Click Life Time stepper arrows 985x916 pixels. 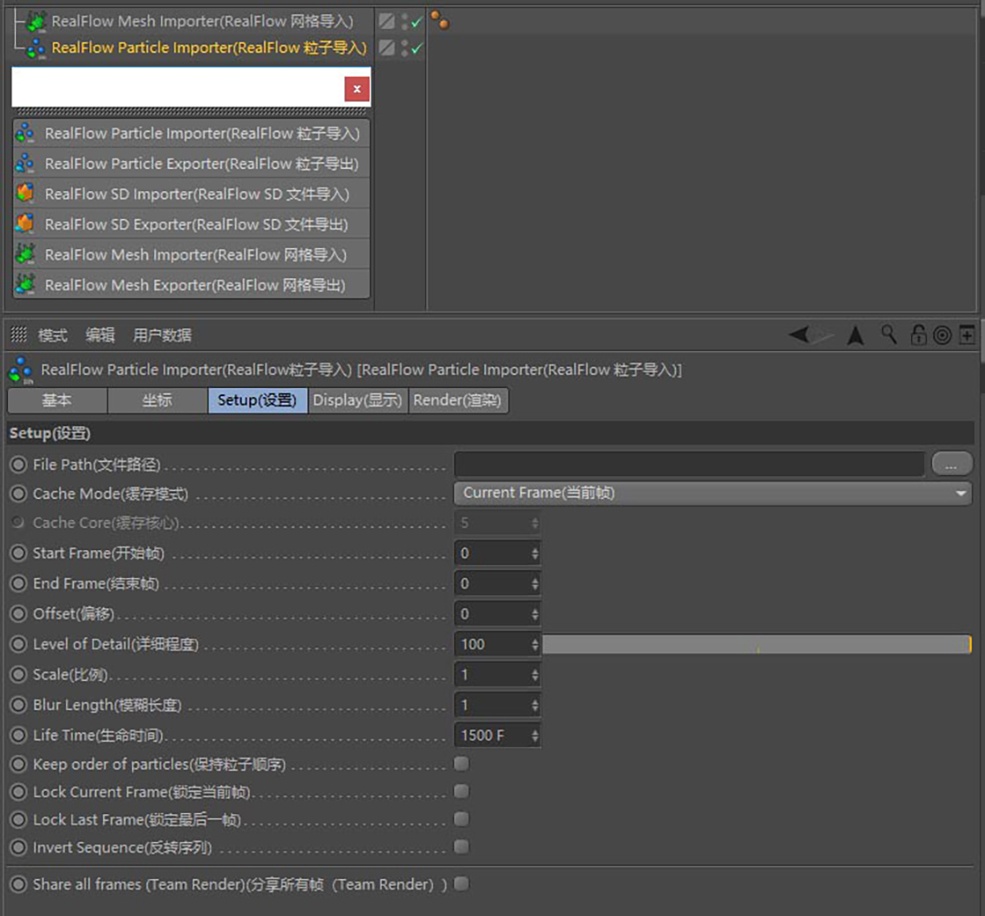coord(535,735)
